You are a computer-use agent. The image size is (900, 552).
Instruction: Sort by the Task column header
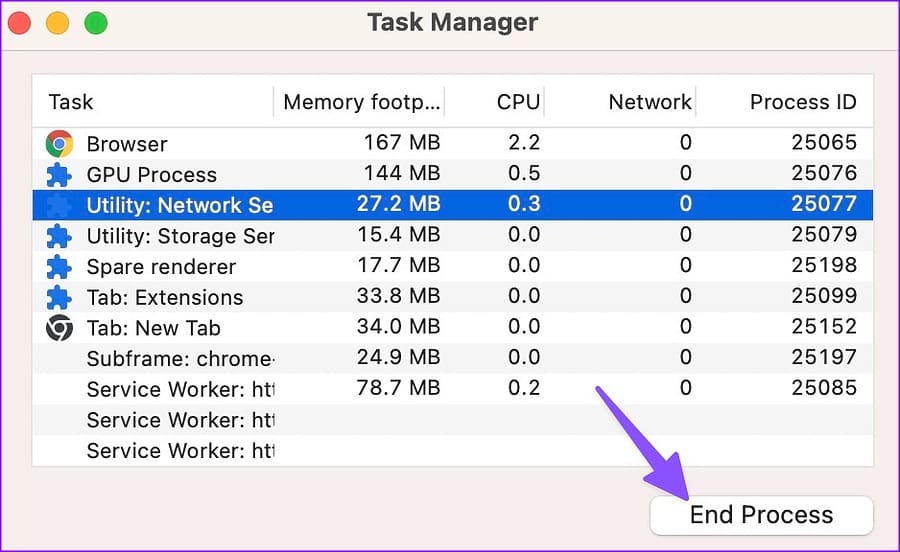[71, 102]
